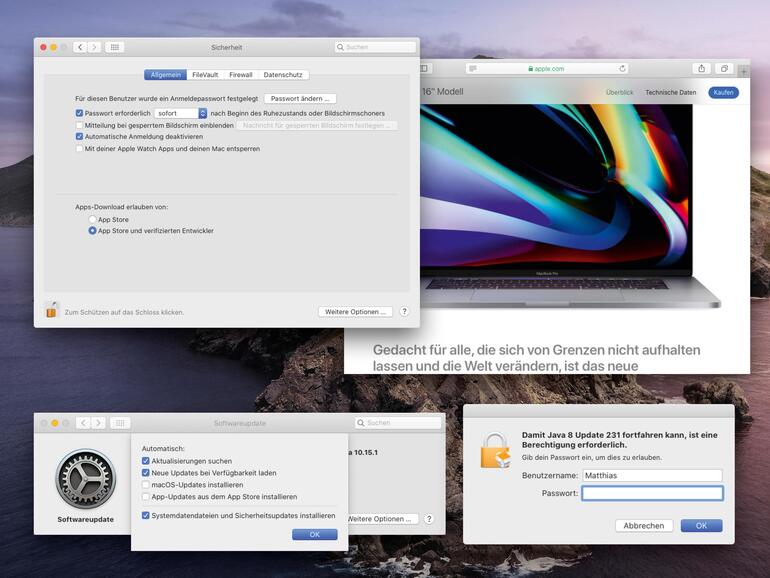Minimize the Softwareupdate window

pos(55,423)
